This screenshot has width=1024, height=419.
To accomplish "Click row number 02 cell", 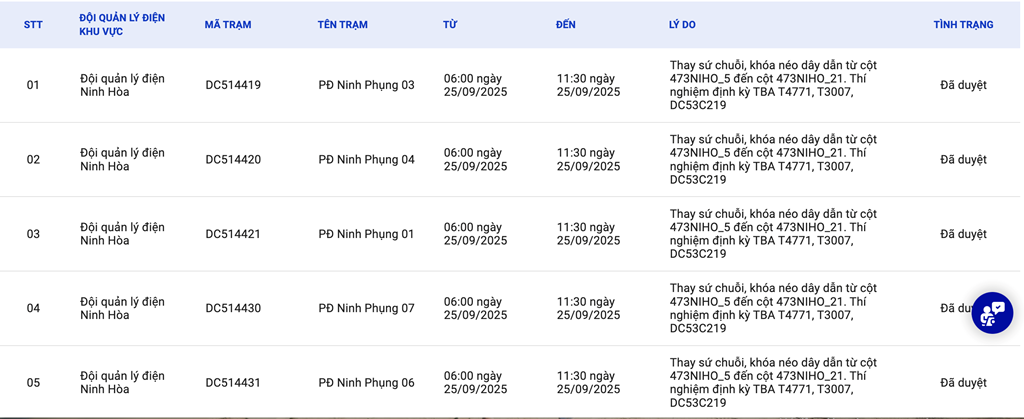I will click(33, 160).
